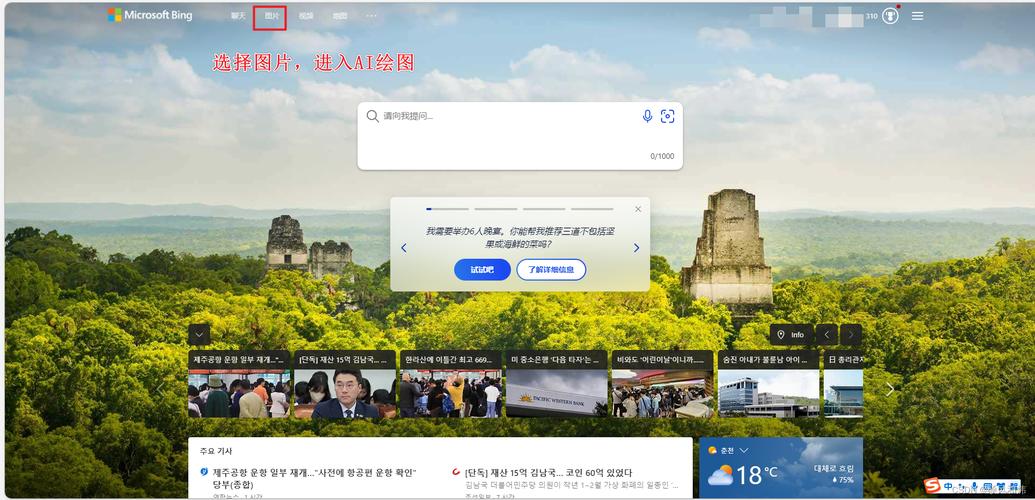Open the more options ellipsis in navigation
Screen dimensions: 1035x500
(372, 16)
